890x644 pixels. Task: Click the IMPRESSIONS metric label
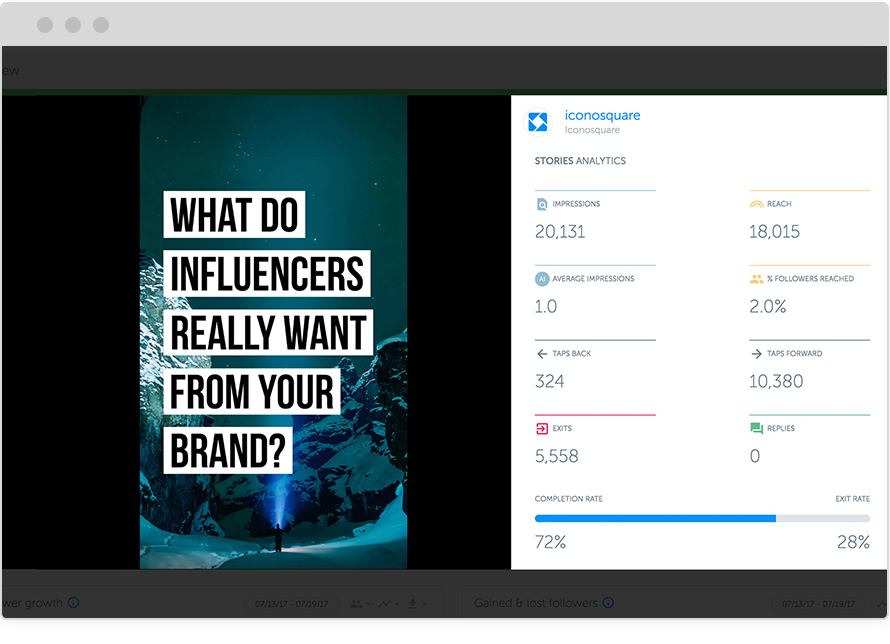(576, 204)
